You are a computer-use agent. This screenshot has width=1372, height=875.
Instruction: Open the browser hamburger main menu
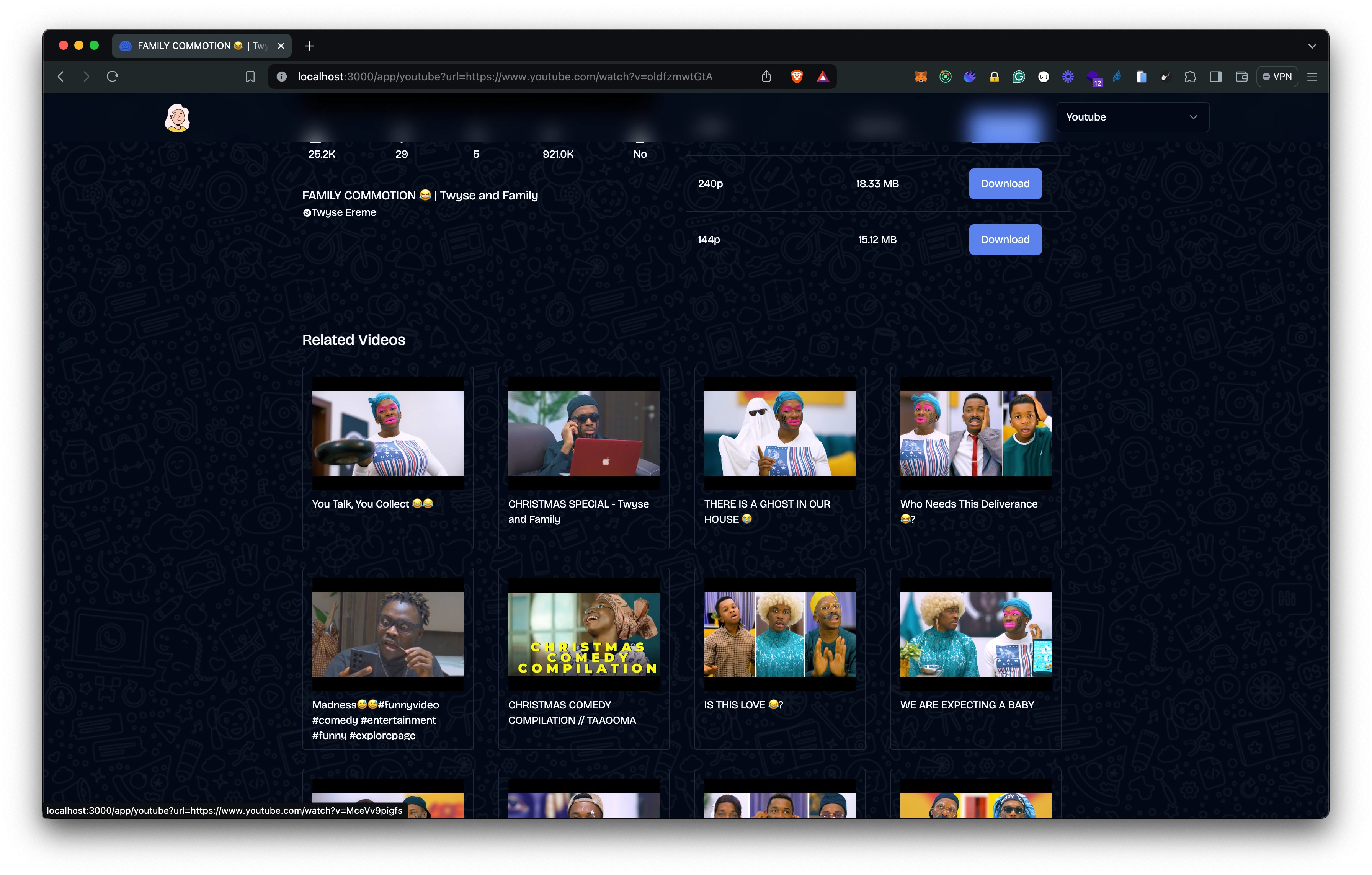pos(1312,77)
